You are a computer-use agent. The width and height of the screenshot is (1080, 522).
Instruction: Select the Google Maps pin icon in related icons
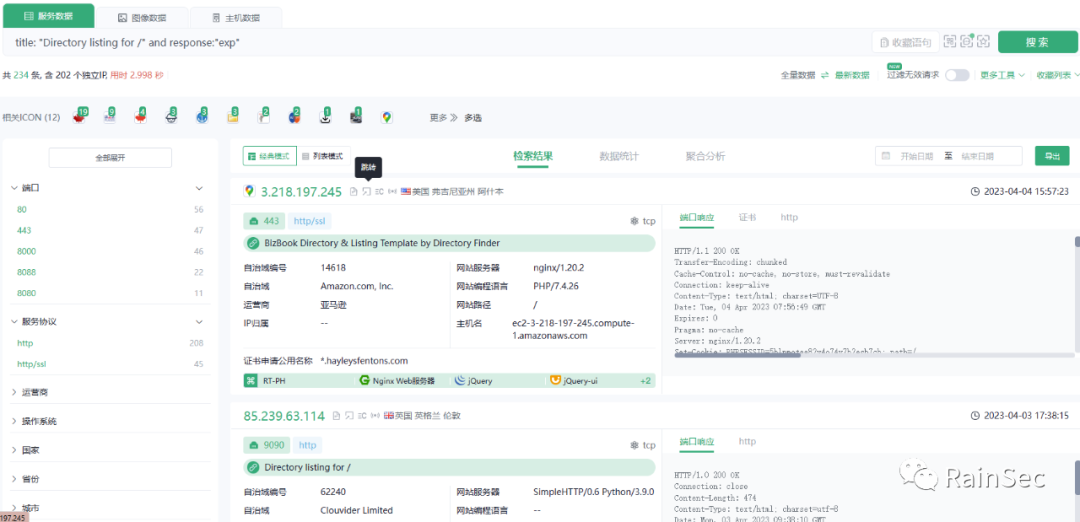point(387,118)
